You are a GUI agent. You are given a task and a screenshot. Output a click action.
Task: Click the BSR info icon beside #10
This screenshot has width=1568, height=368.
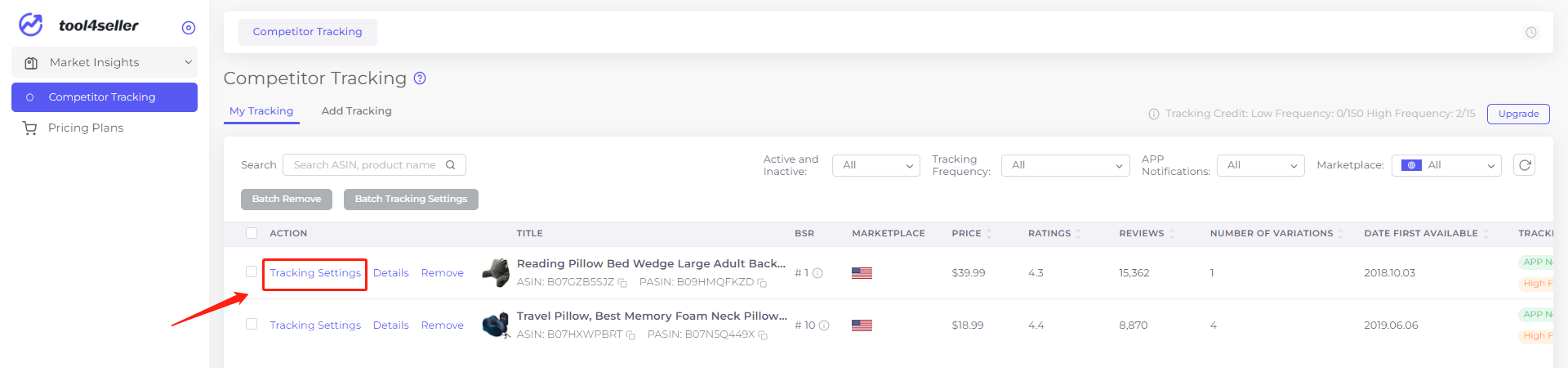point(824,325)
